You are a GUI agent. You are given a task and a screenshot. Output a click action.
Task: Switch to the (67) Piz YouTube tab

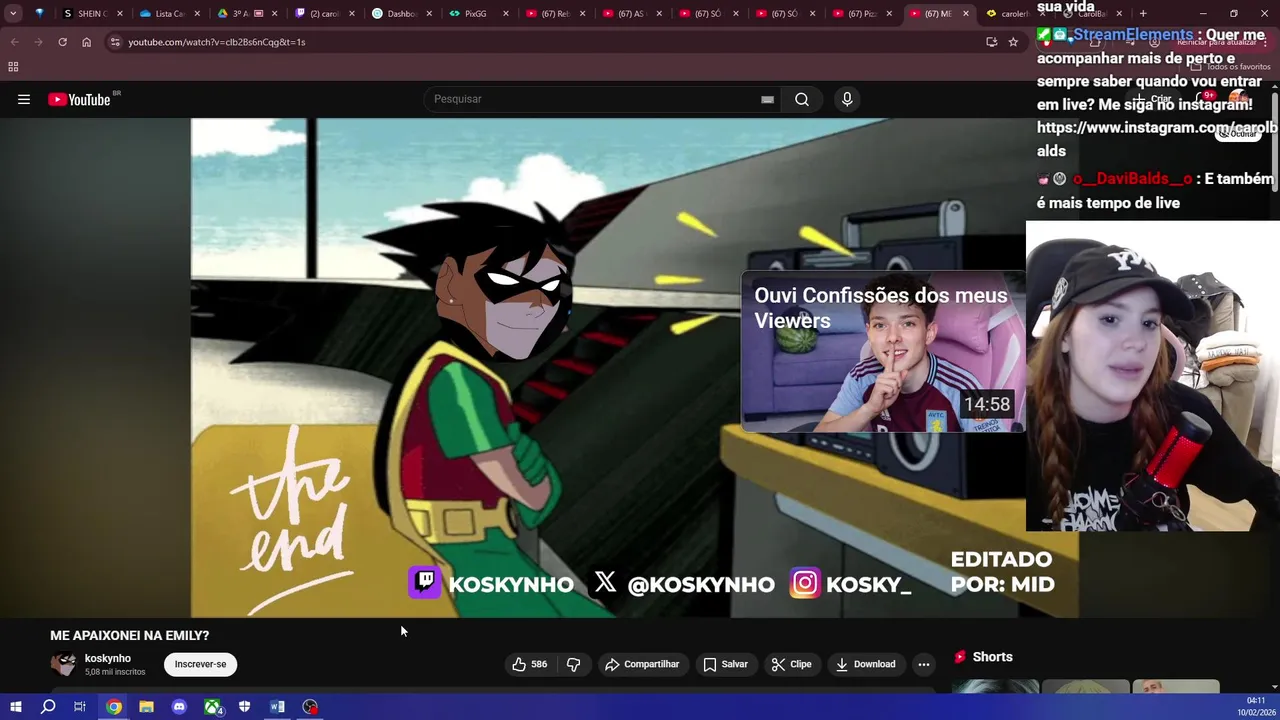coord(860,14)
